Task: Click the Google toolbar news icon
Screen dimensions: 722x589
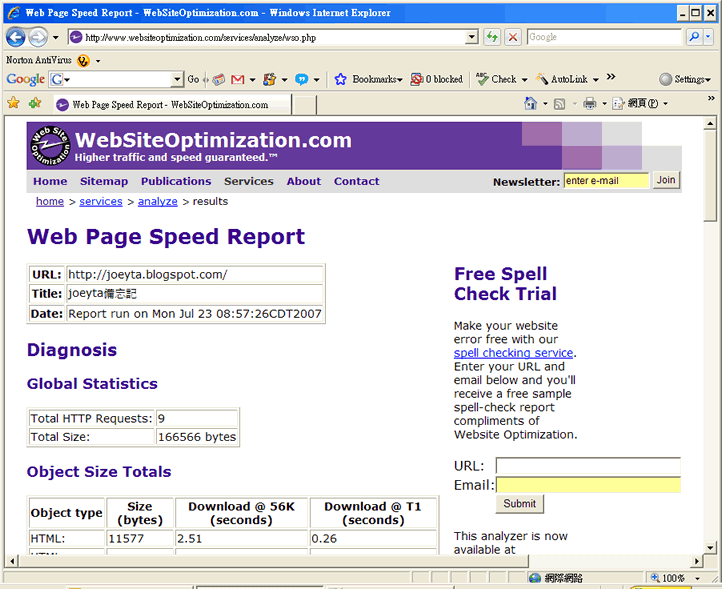Action: point(219,80)
